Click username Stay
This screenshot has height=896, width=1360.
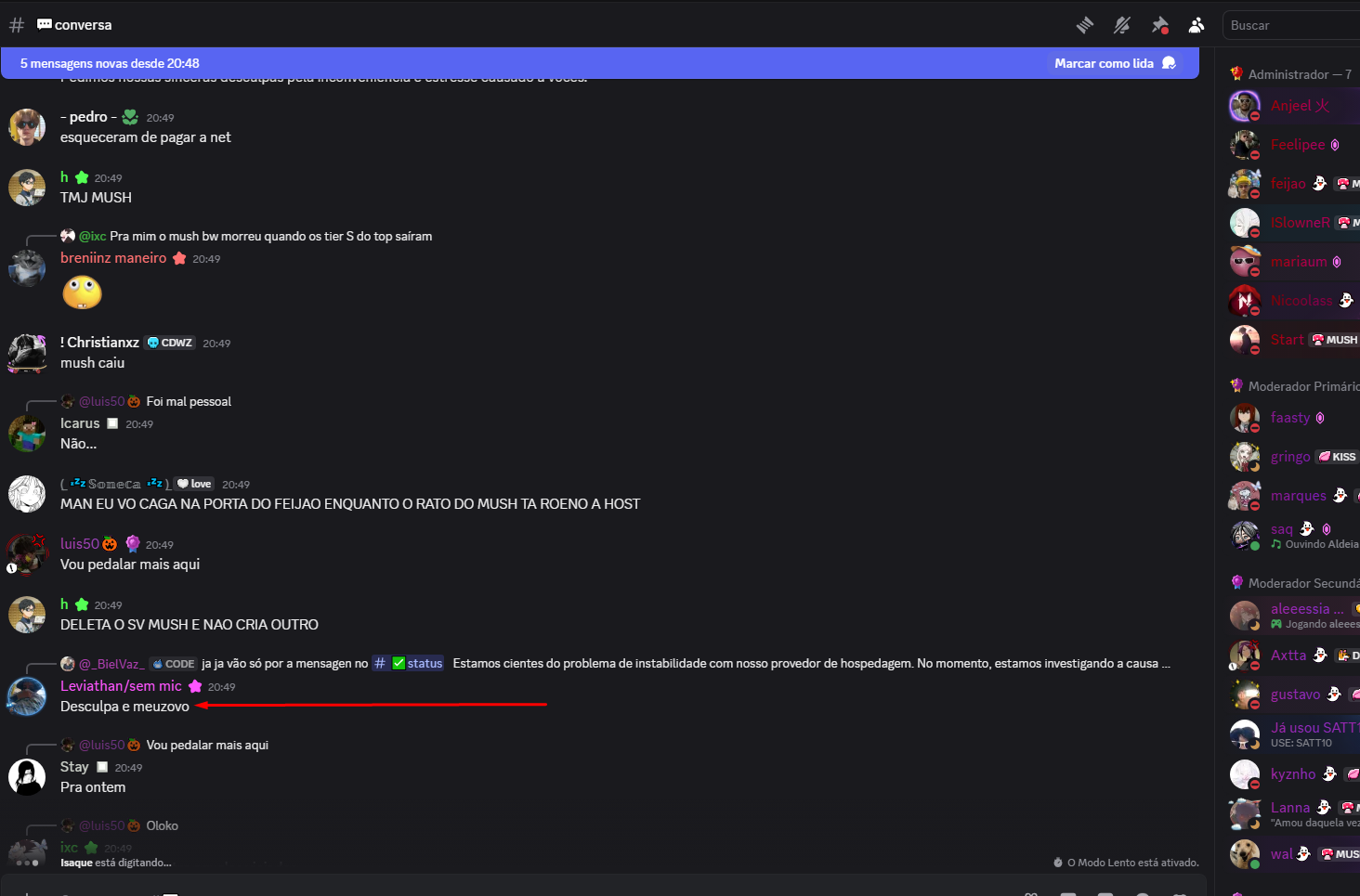pyautogui.click(x=74, y=767)
